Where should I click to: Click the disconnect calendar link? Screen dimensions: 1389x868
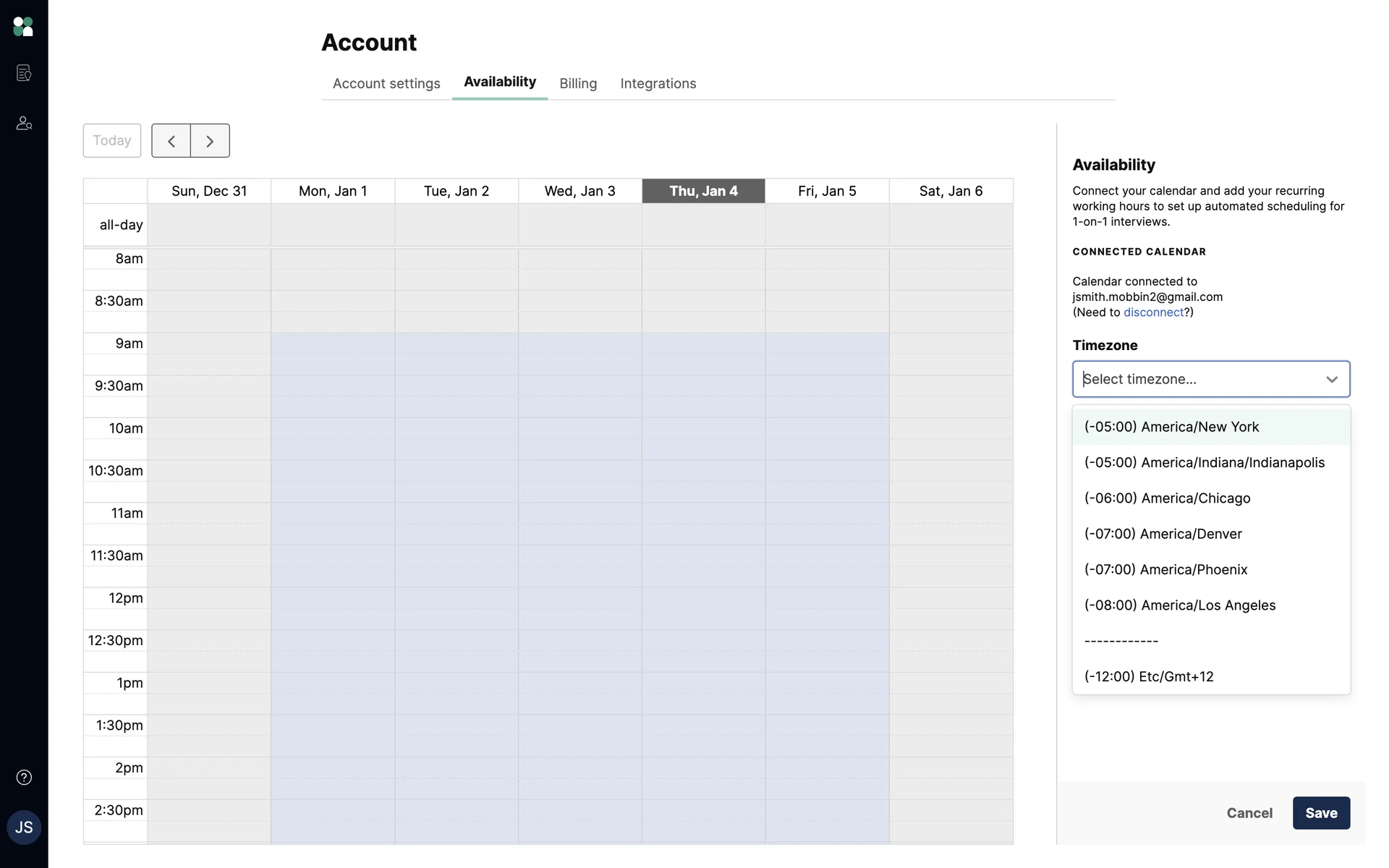tap(1153, 312)
